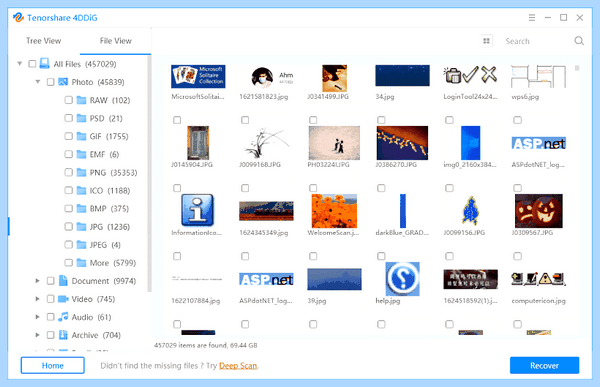This screenshot has height=387, width=600.
Task: Tick the checkbox above J0309567.JPG pumpkin image
Action: 517,188
